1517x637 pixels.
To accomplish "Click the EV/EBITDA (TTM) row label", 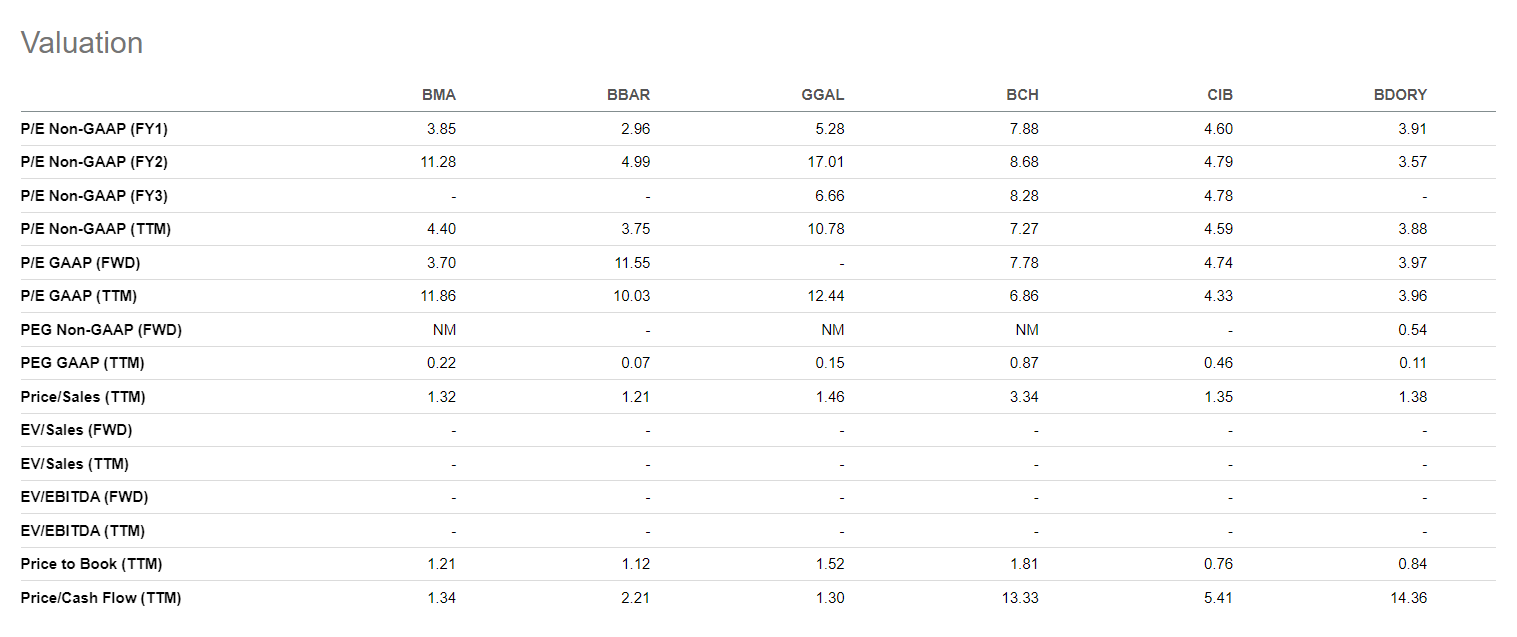I will pos(82,531).
